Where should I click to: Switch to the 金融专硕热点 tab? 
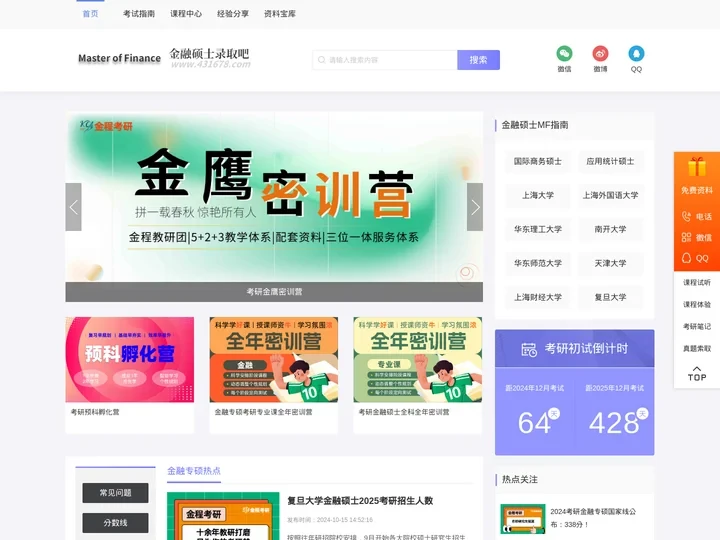(194, 471)
